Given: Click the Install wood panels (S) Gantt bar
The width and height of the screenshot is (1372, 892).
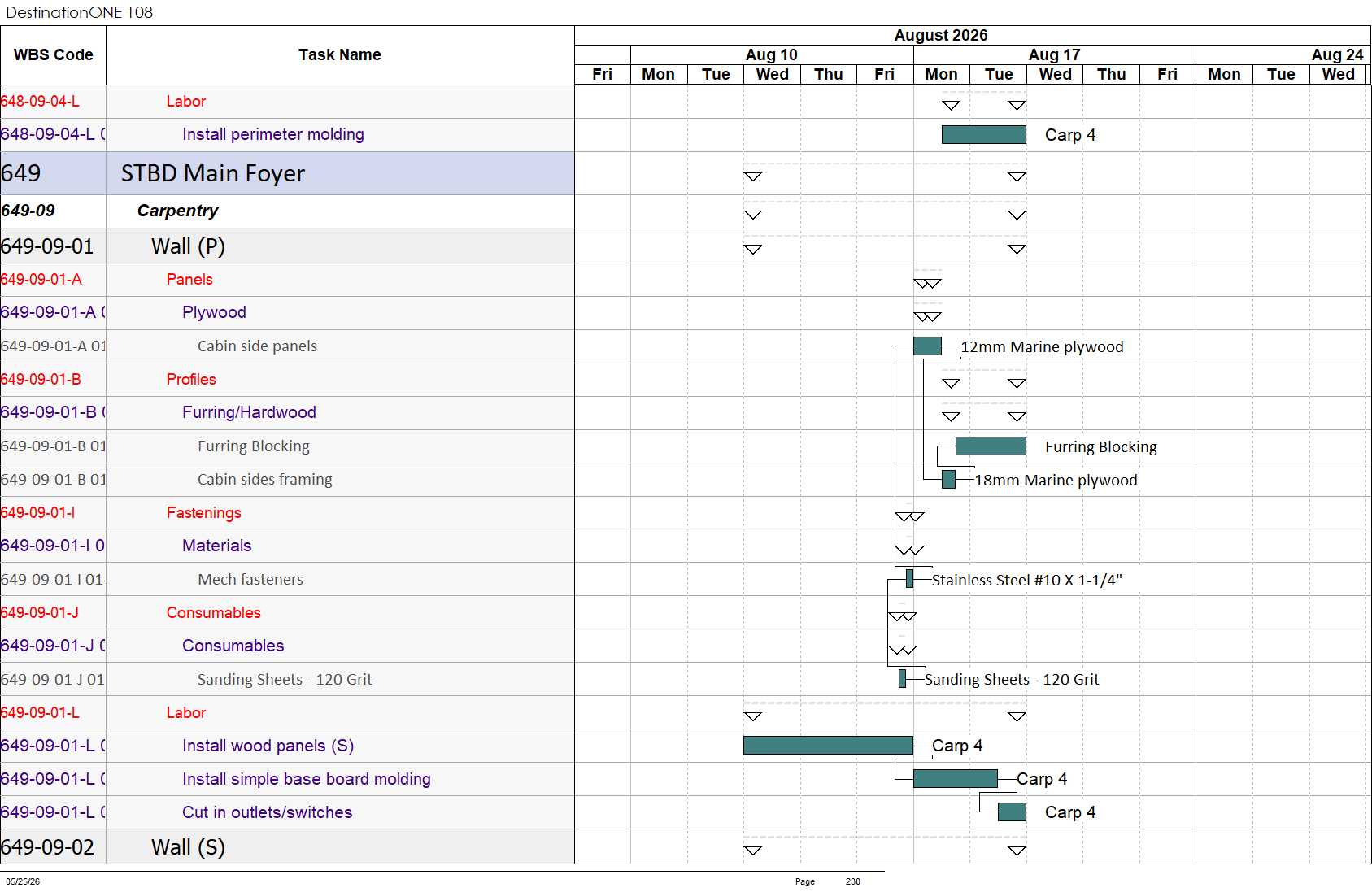Looking at the screenshot, I should click(x=828, y=745).
